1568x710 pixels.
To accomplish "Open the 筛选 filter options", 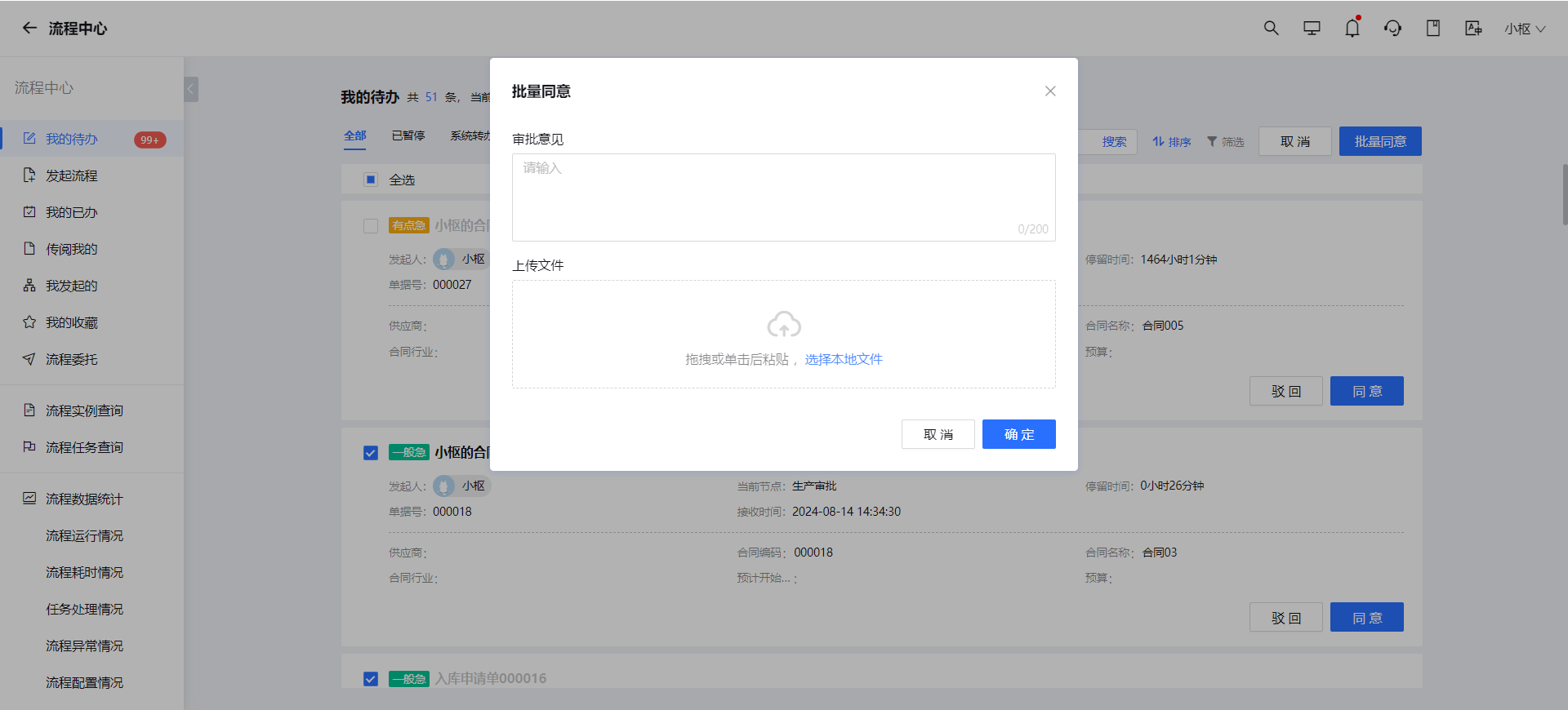I will pos(1226,142).
